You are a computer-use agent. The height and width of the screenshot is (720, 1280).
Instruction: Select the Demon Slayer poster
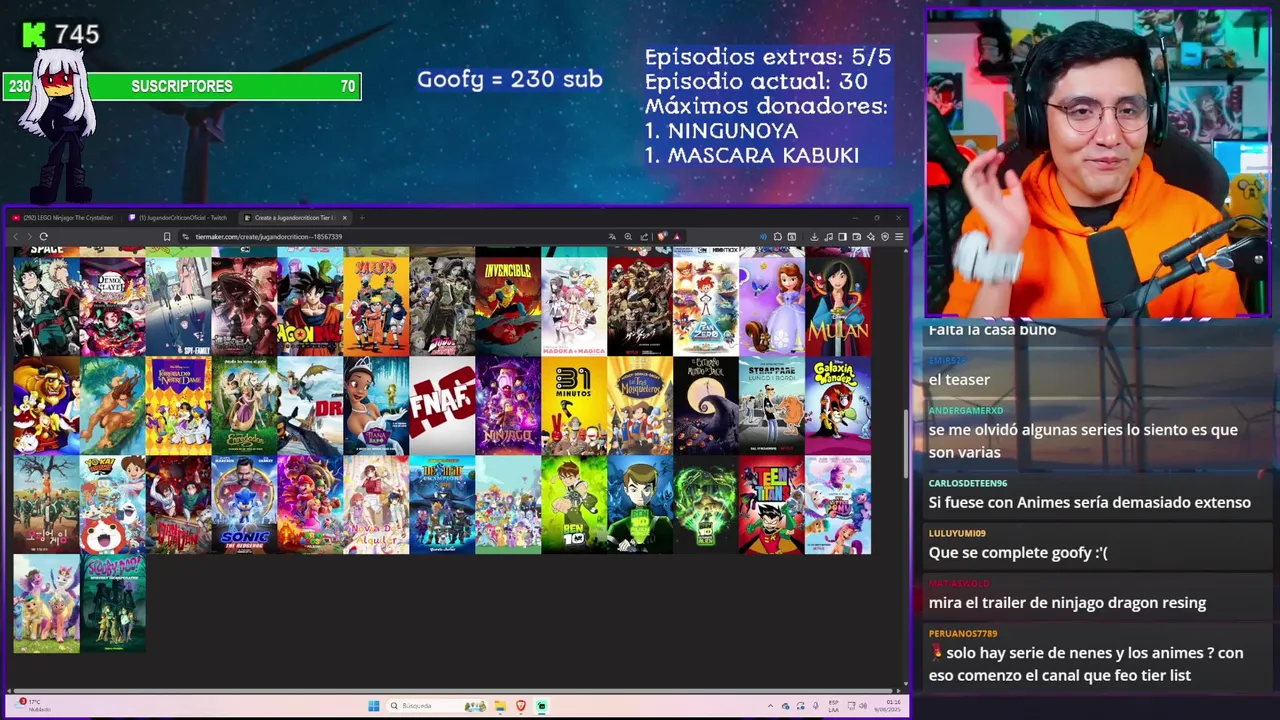click(x=112, y=305)
